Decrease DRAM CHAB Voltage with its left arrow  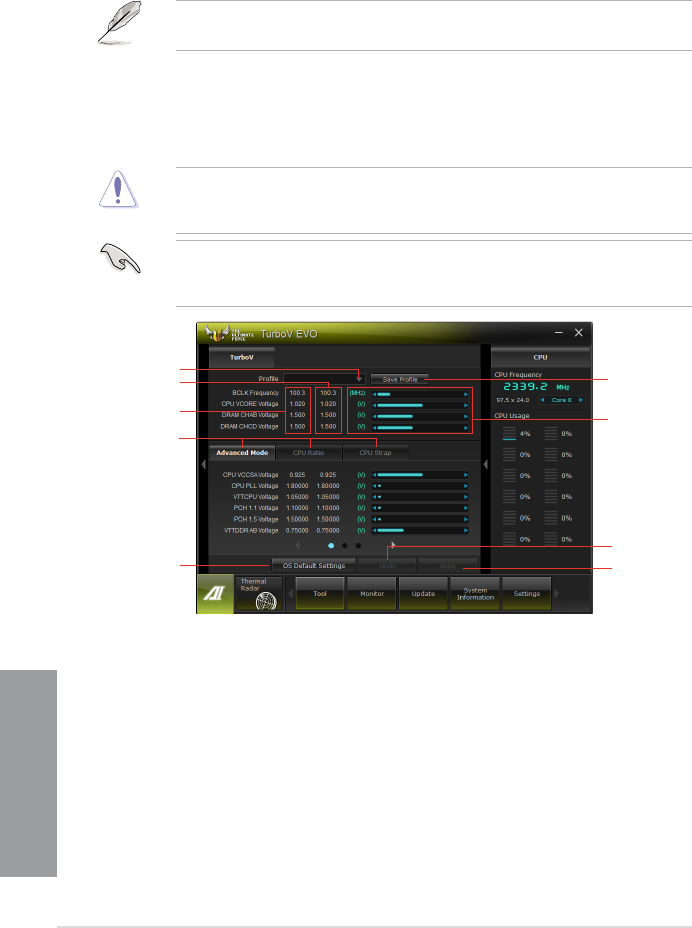tap(374, 416)
